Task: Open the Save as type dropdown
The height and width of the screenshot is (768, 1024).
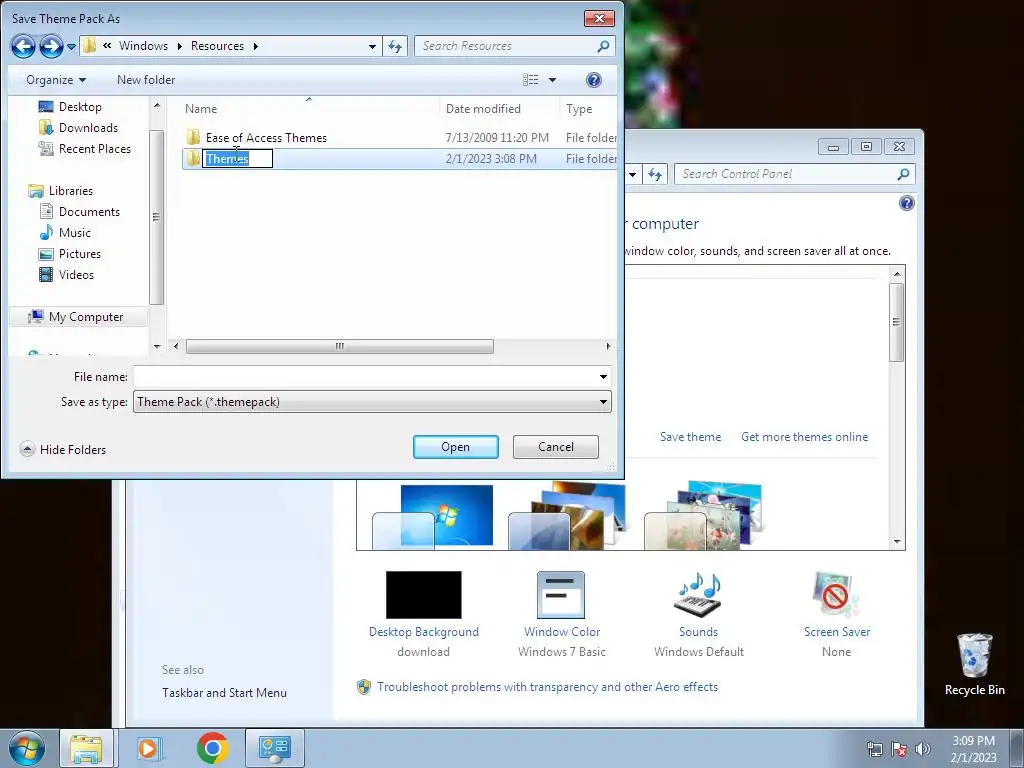Action: 372,402
